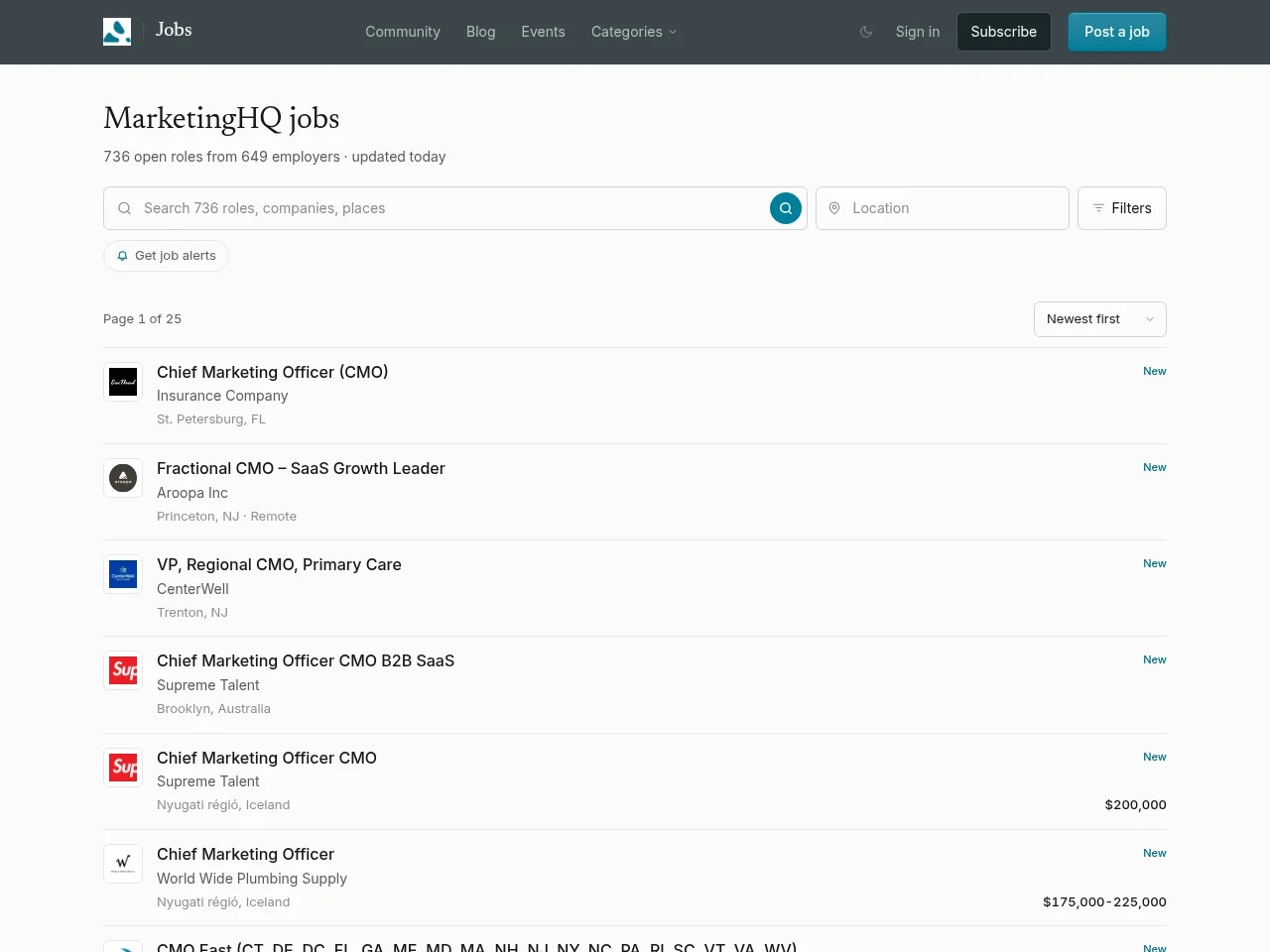Click New badge on Fractional CMO row

pyautogui.click(x=1155, y=467)
